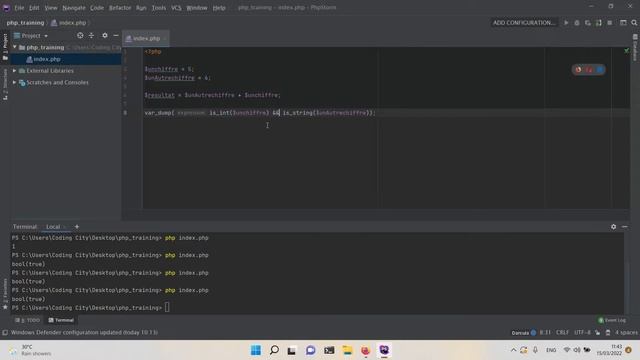Open the Database side tool window
Image resolution: width=640 pixels, height=360 pixels.
click(635, 48)
